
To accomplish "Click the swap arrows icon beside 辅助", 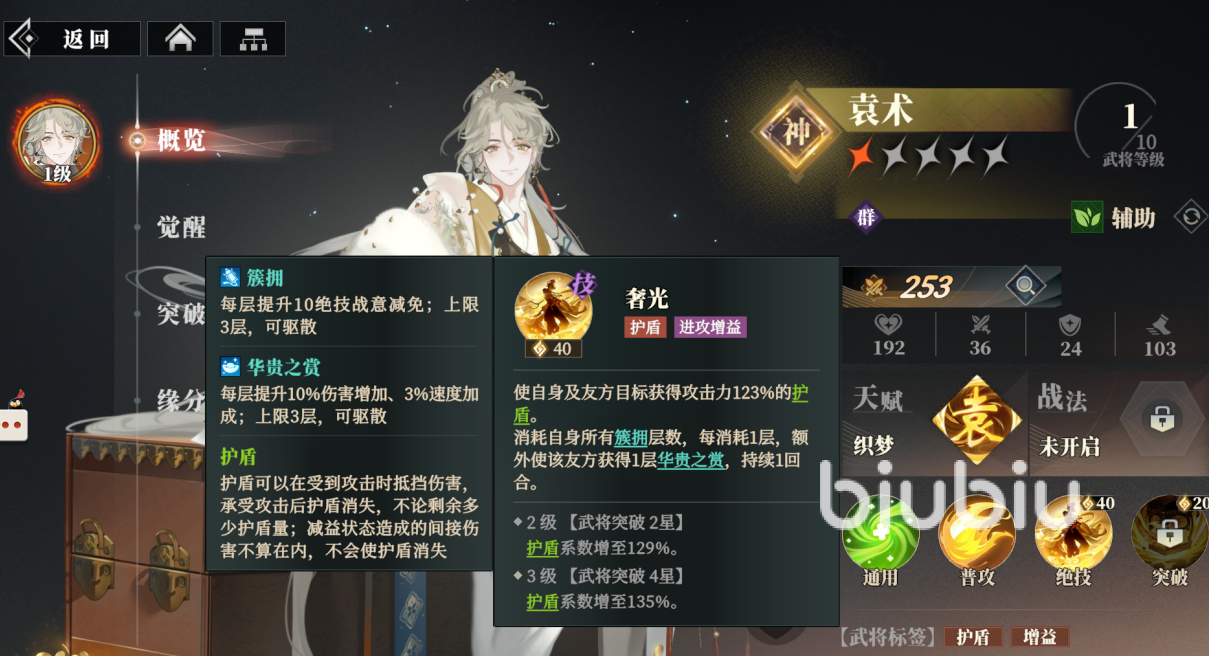I will (1190, 216).
